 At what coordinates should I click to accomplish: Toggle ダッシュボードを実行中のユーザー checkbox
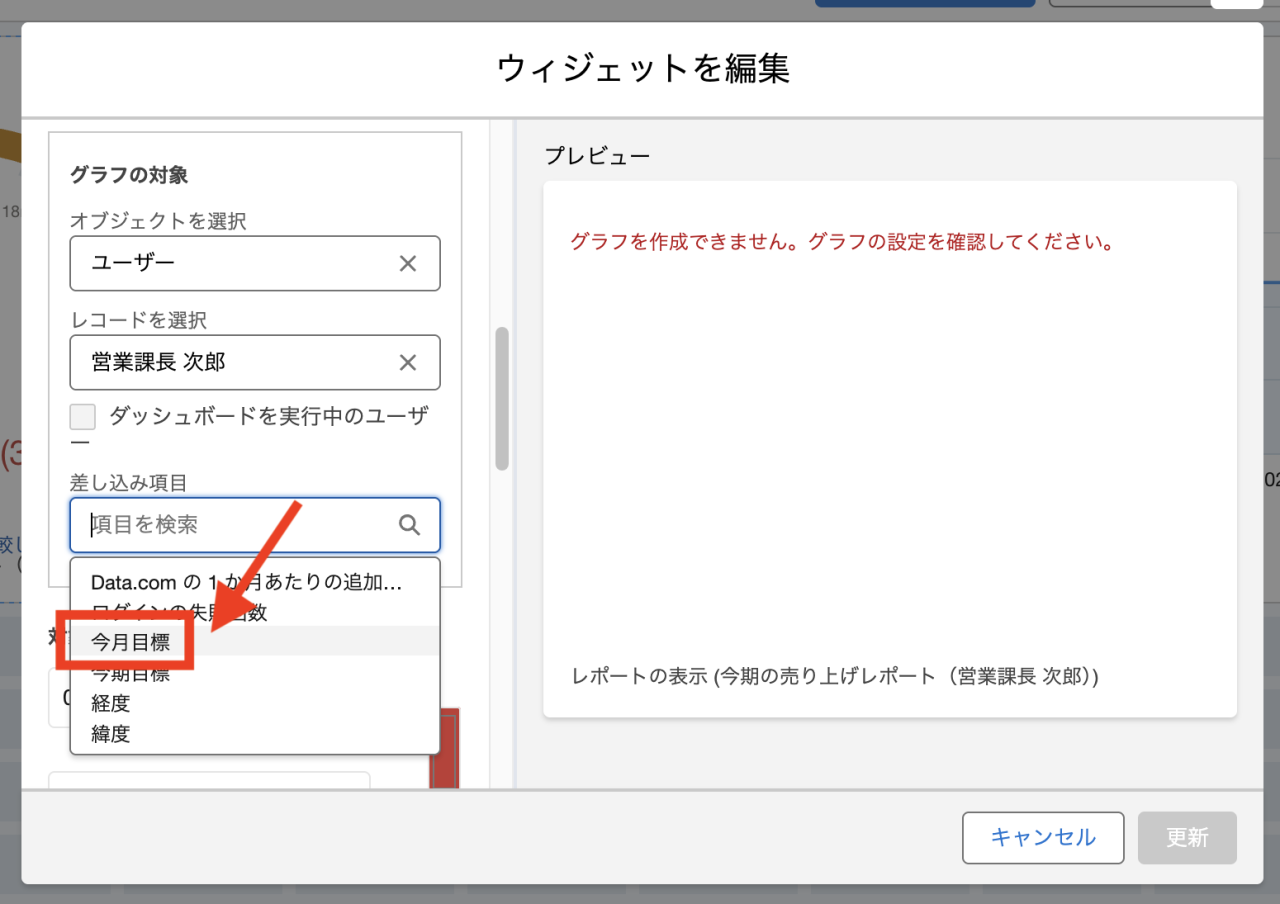(83, 417)
